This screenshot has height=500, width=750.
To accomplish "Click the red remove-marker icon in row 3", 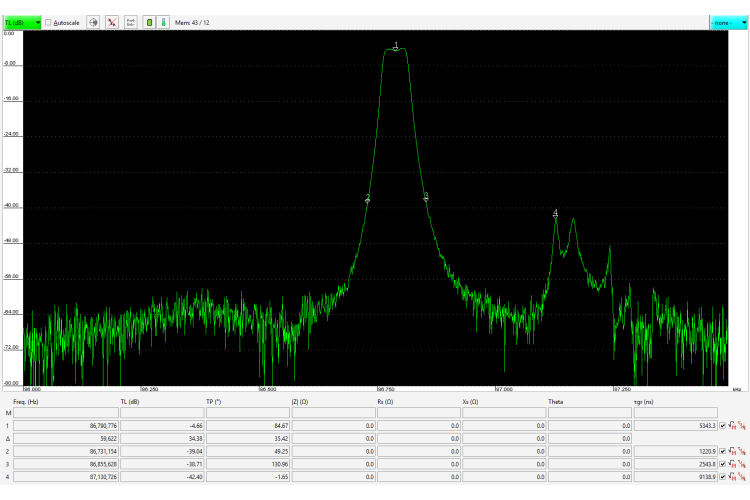I will coord(742,464).
